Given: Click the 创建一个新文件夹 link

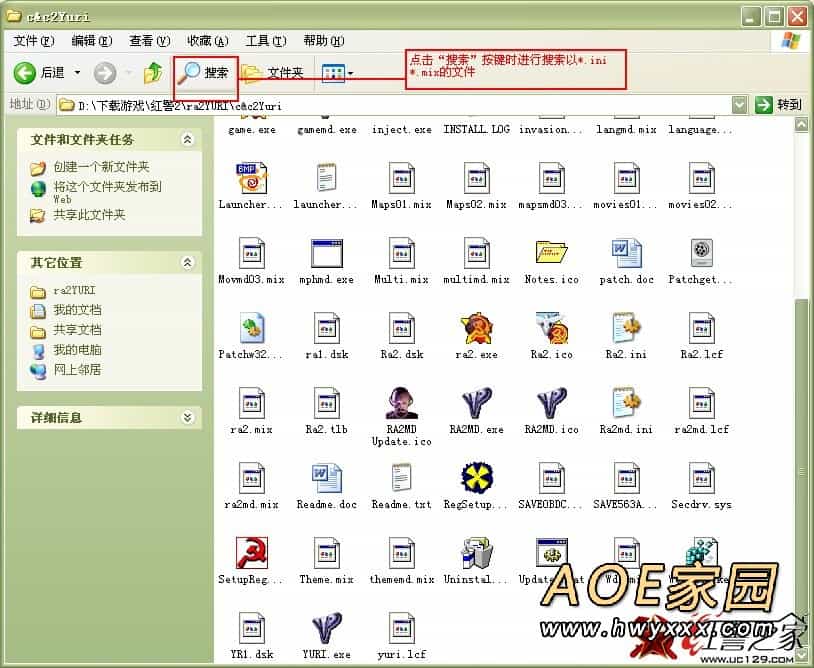Looking at the screenshot, I should pos(101,167).
